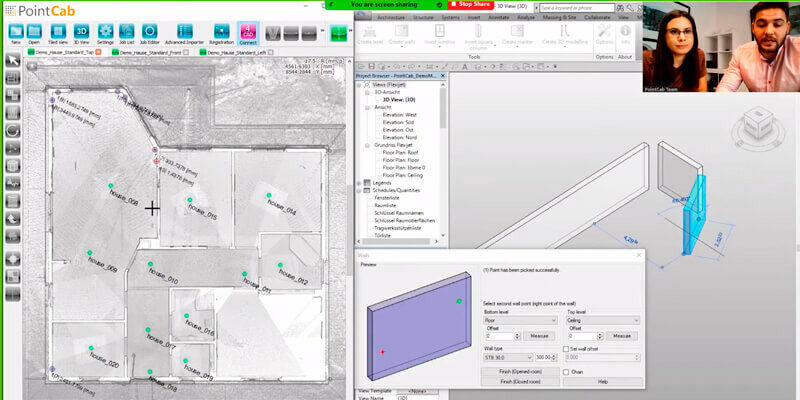The image size is (800, 400).
Task: Launch the Advanced Importer tool
Action: 184,32
